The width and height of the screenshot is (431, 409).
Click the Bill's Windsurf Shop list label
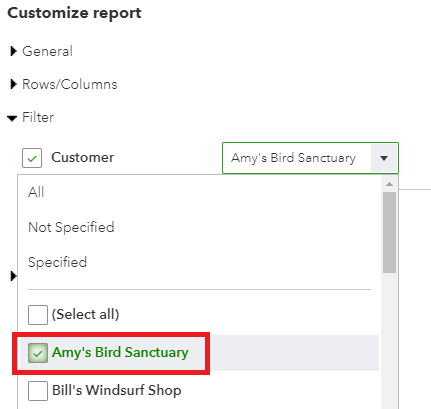(x=117, y=390)
